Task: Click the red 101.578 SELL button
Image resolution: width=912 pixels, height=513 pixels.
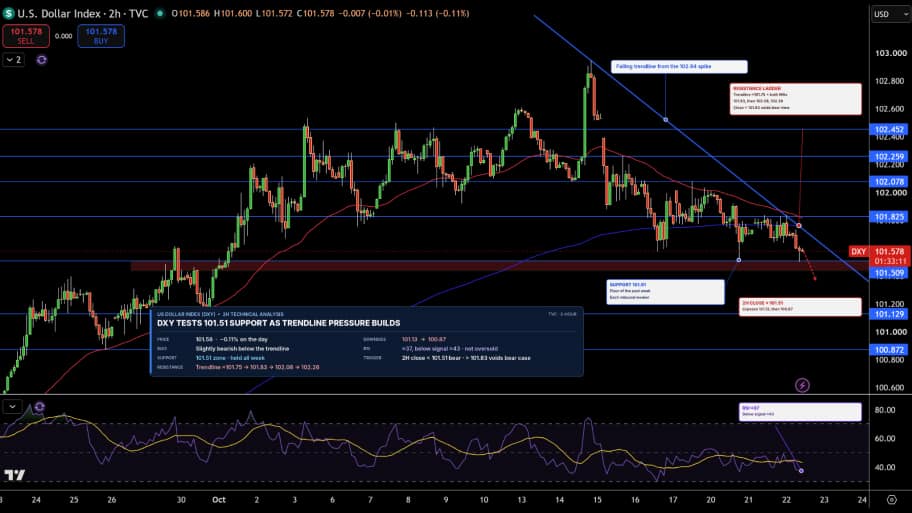Action: pos(26,36)
